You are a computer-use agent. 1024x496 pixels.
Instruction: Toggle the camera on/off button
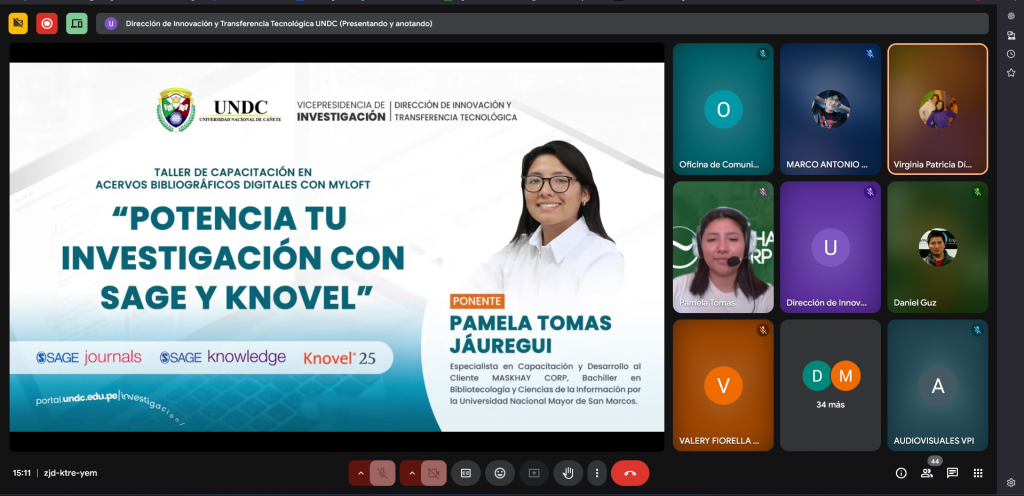434,473
